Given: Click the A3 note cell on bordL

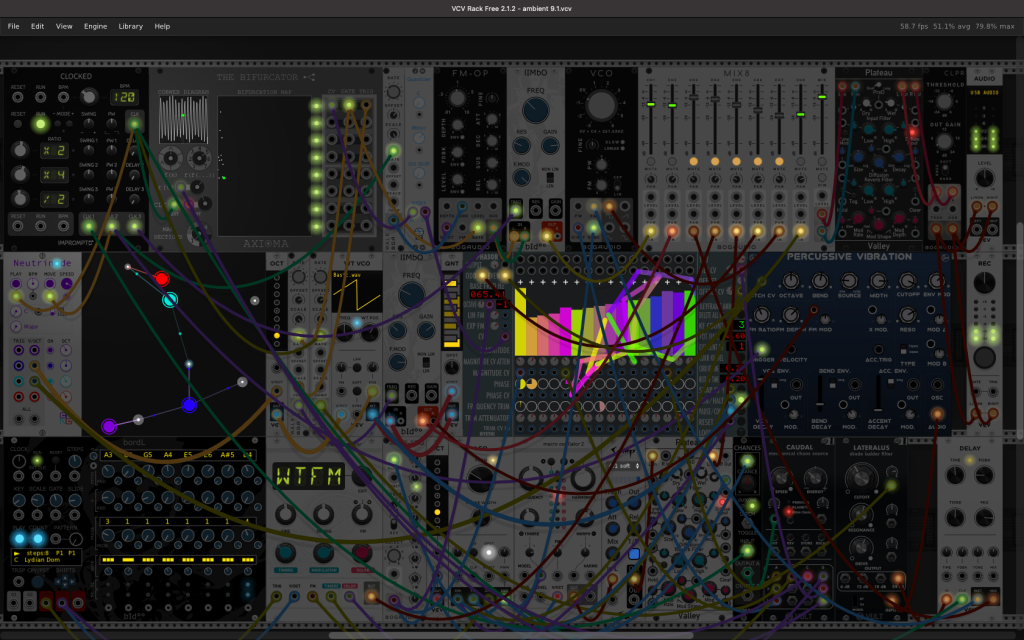Looking at the screenshot, I should click(x=108, y=455).
